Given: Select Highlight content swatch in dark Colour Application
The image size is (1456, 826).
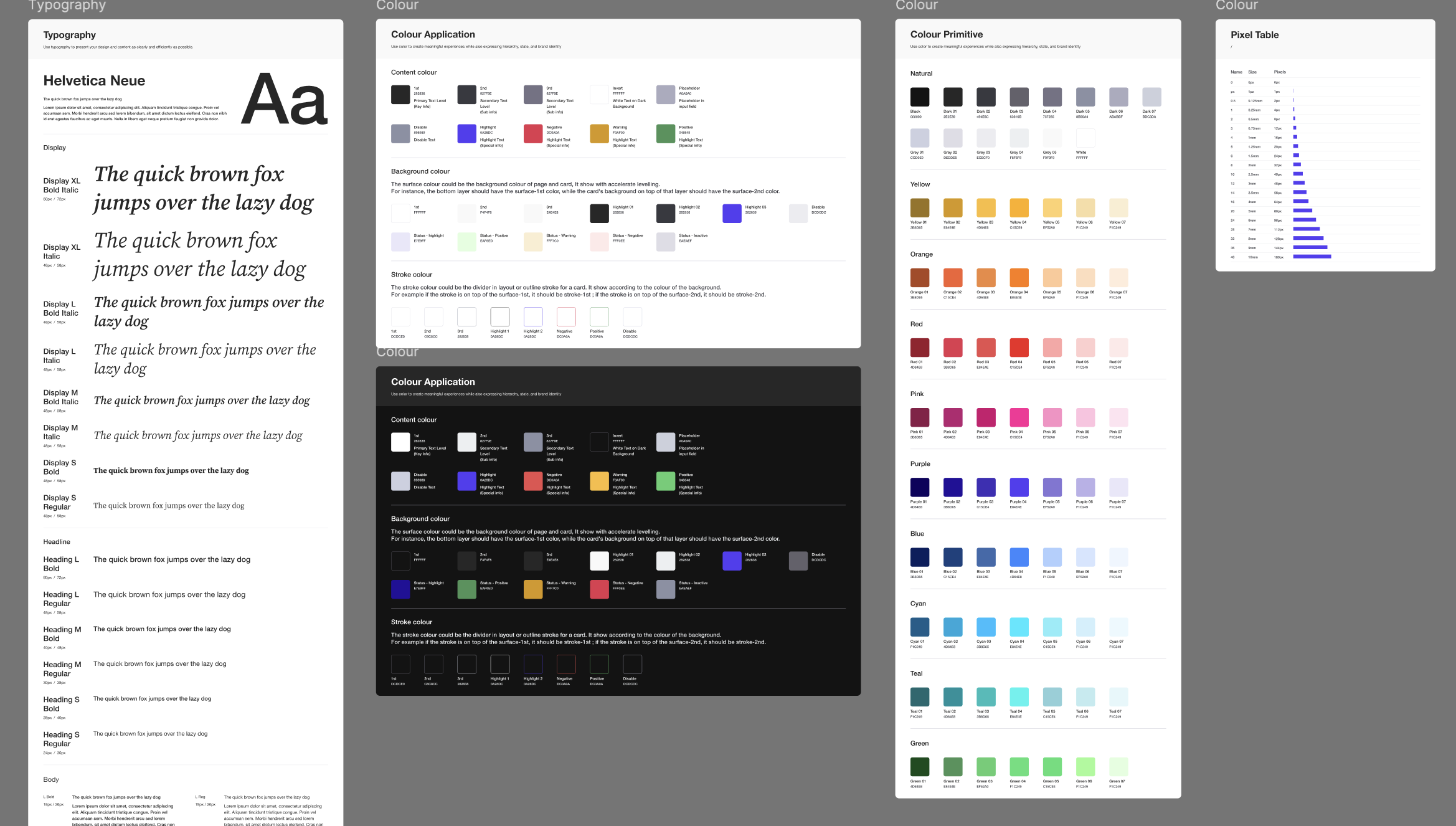Looking at the screenshot, I should (x=467, y=481).
